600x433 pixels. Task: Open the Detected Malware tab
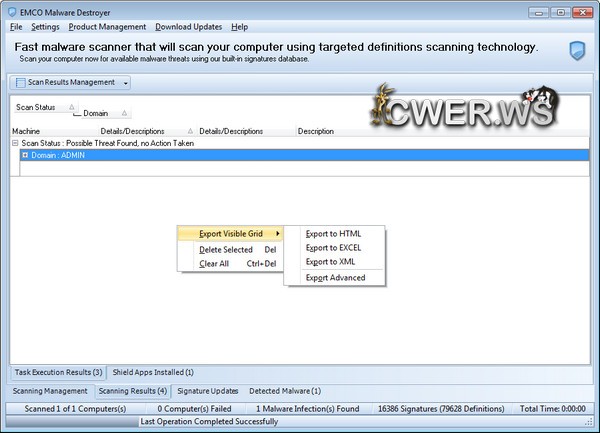point(285,390)
